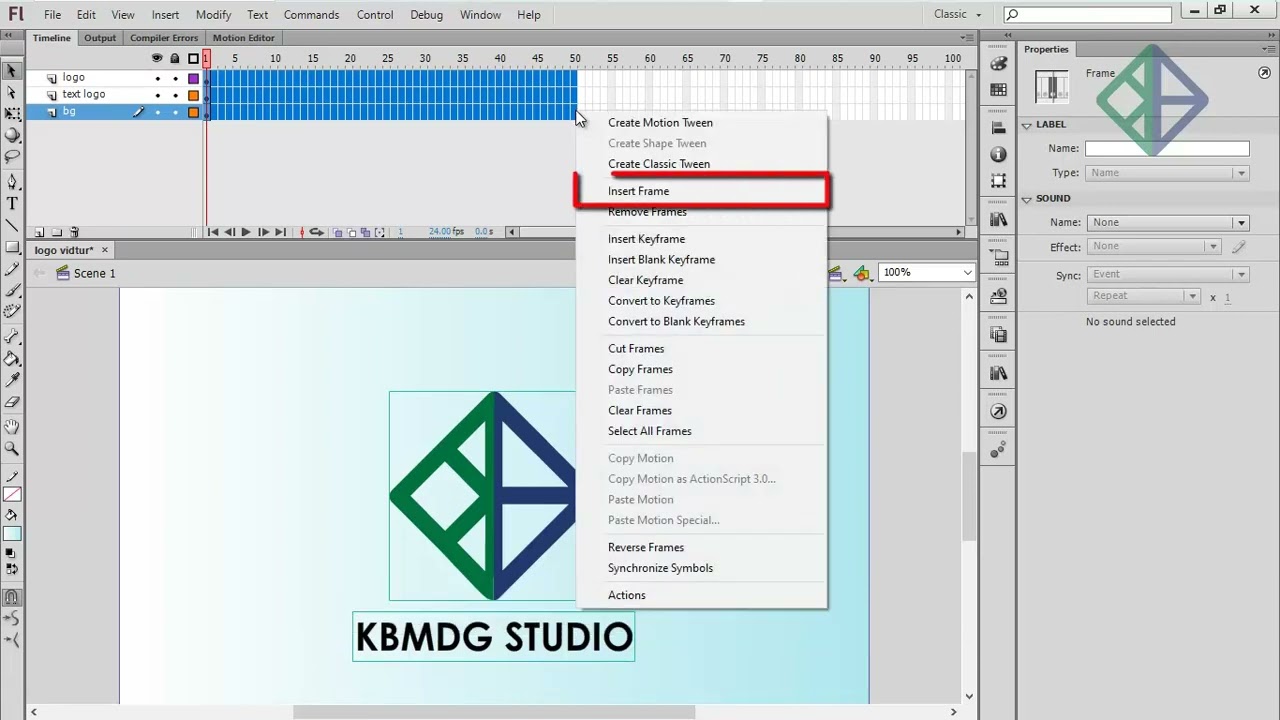Toggle visibility of all layers eye icon
1280x720 pixels.
point(157,58)
